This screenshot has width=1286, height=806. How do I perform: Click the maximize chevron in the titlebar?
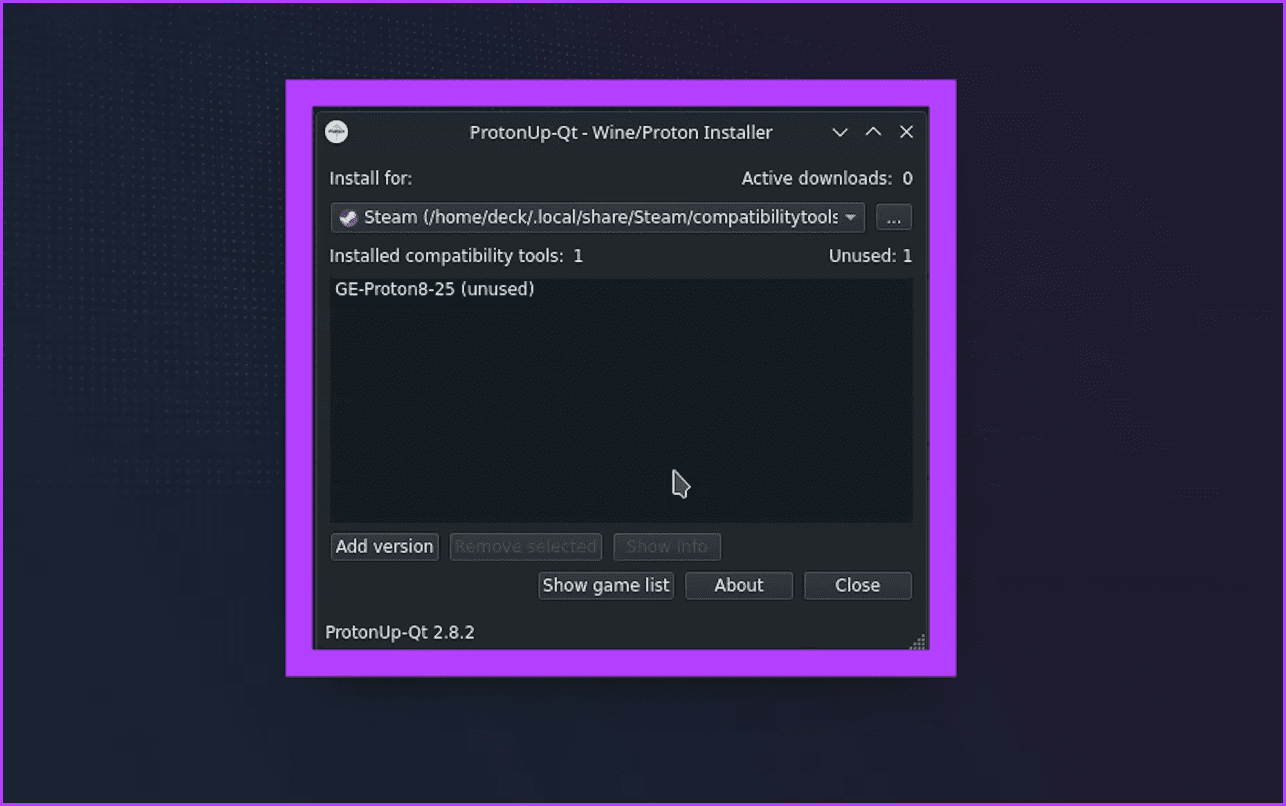pyautogui.click(x=872, y=131)
